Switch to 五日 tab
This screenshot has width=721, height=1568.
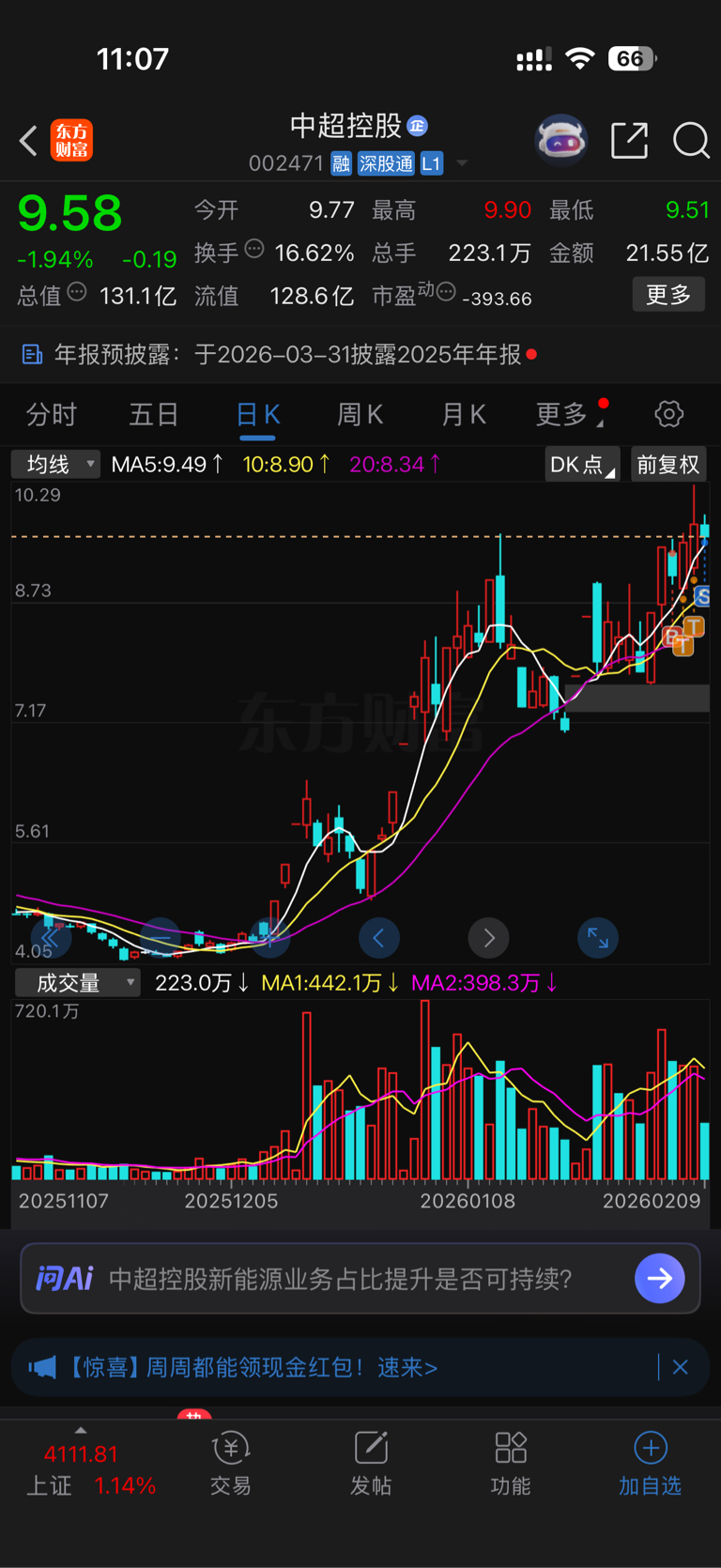[154, 414]
